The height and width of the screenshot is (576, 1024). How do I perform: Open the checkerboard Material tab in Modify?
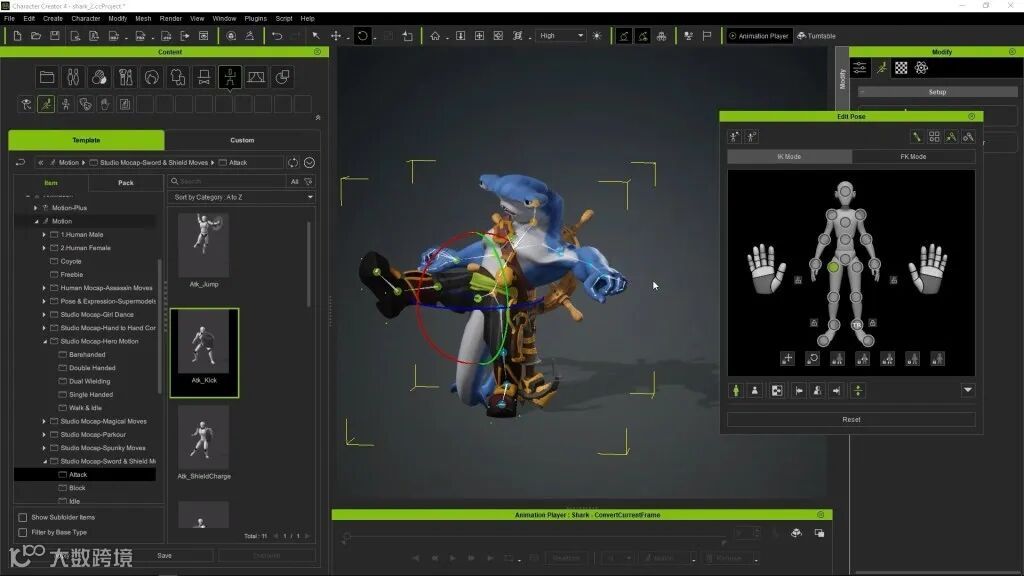pyautogui.click(x=901, y=68)
